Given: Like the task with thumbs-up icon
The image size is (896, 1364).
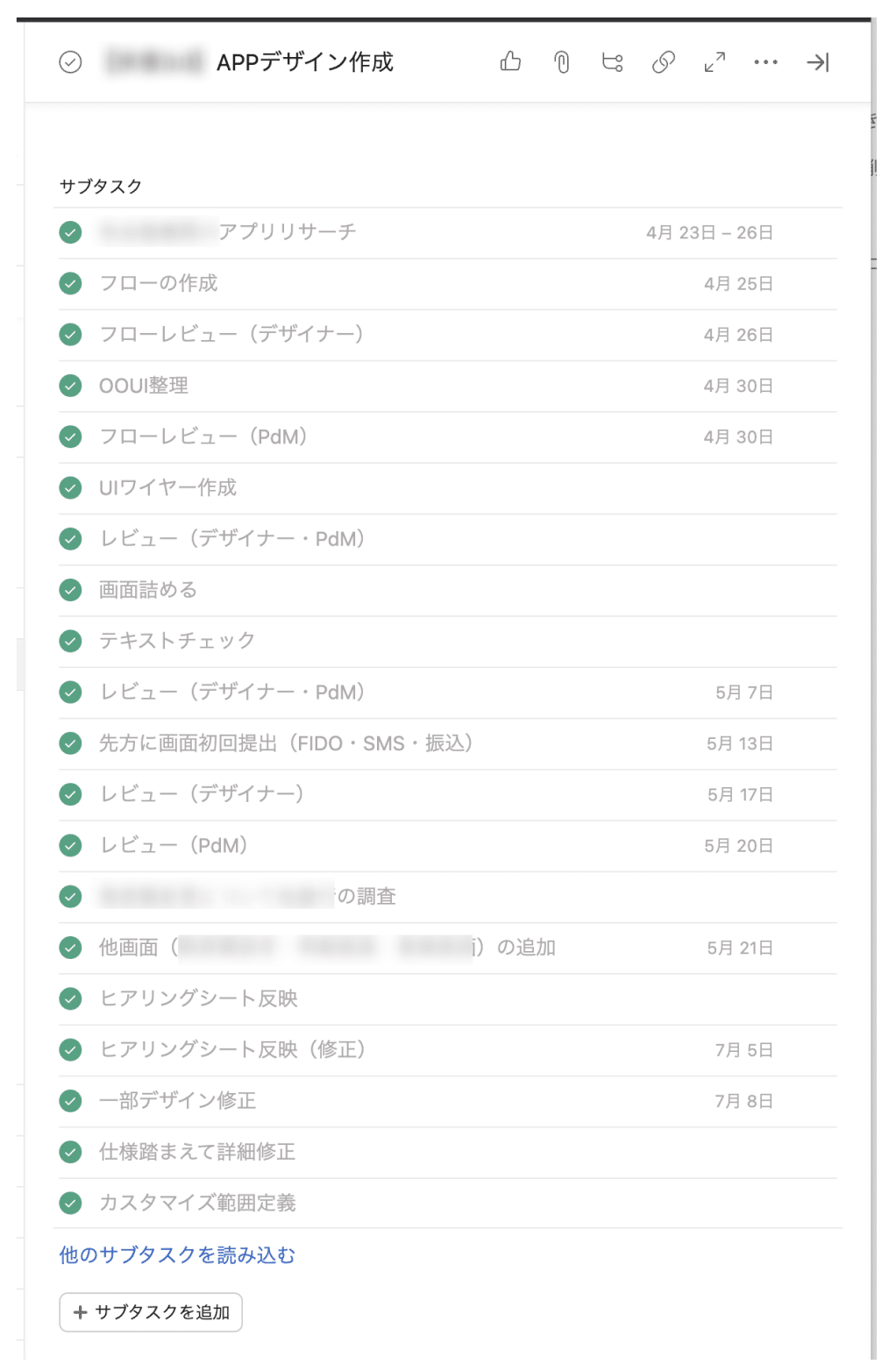Looking at the screenshot, I should point(510,61).
